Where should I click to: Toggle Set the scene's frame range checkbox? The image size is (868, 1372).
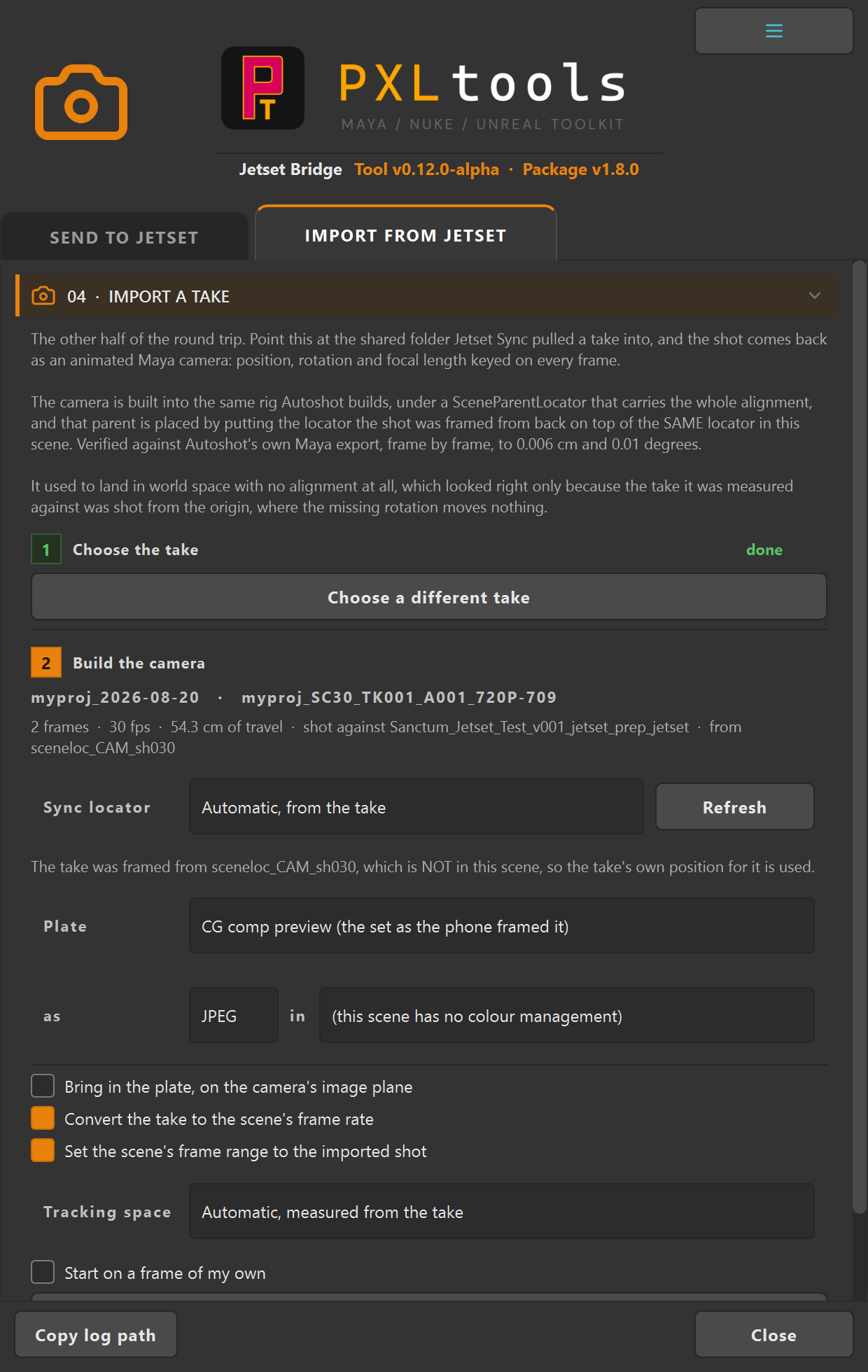pos(43,1150)
